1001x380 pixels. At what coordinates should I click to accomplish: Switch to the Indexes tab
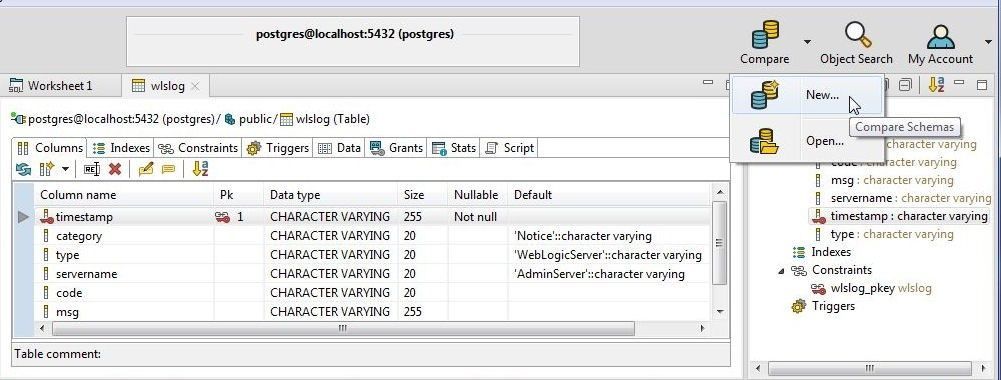coord(121,148)
